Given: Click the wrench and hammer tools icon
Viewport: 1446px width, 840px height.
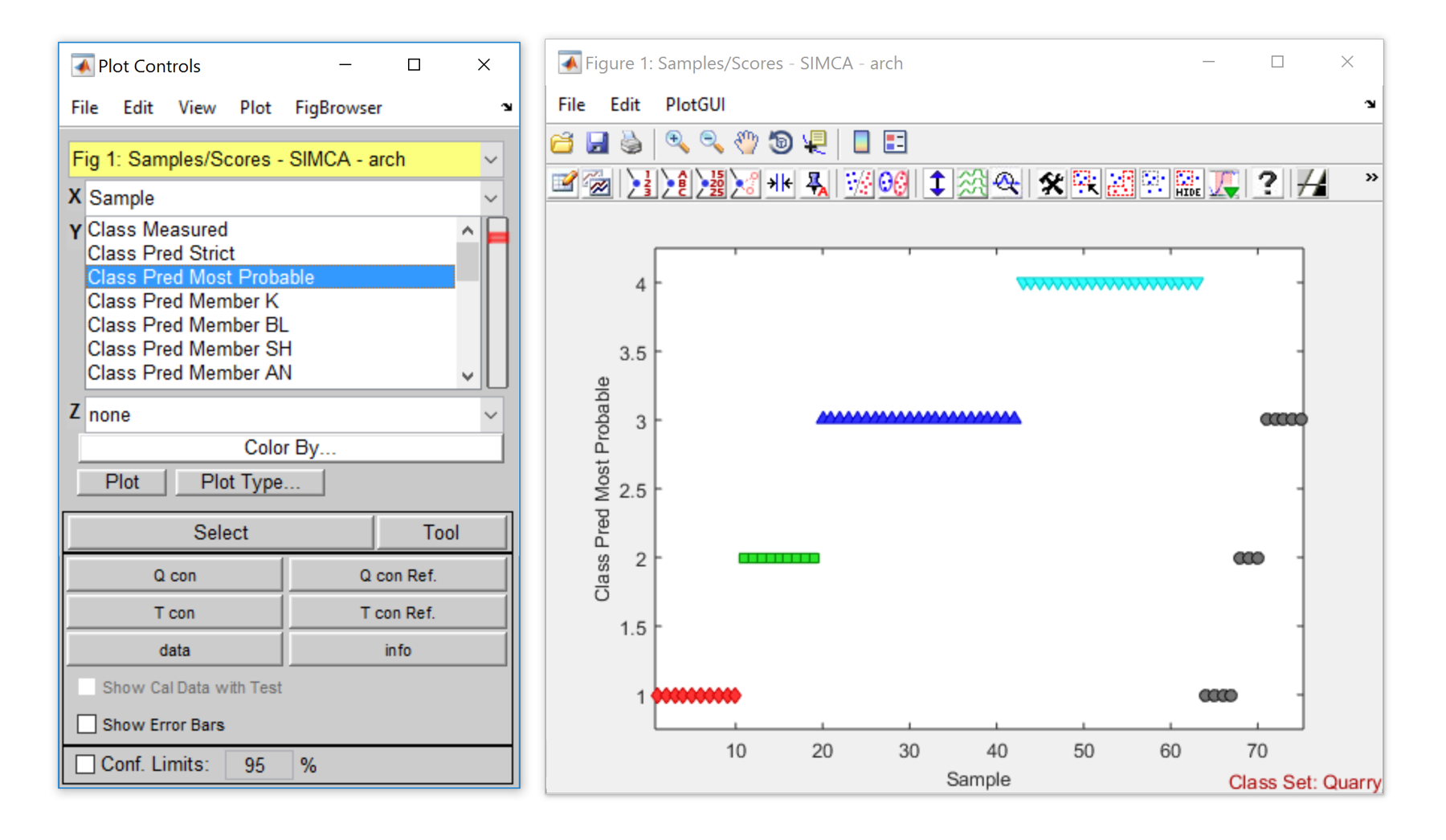Looking at the screenshot, I should point(1050,183).
